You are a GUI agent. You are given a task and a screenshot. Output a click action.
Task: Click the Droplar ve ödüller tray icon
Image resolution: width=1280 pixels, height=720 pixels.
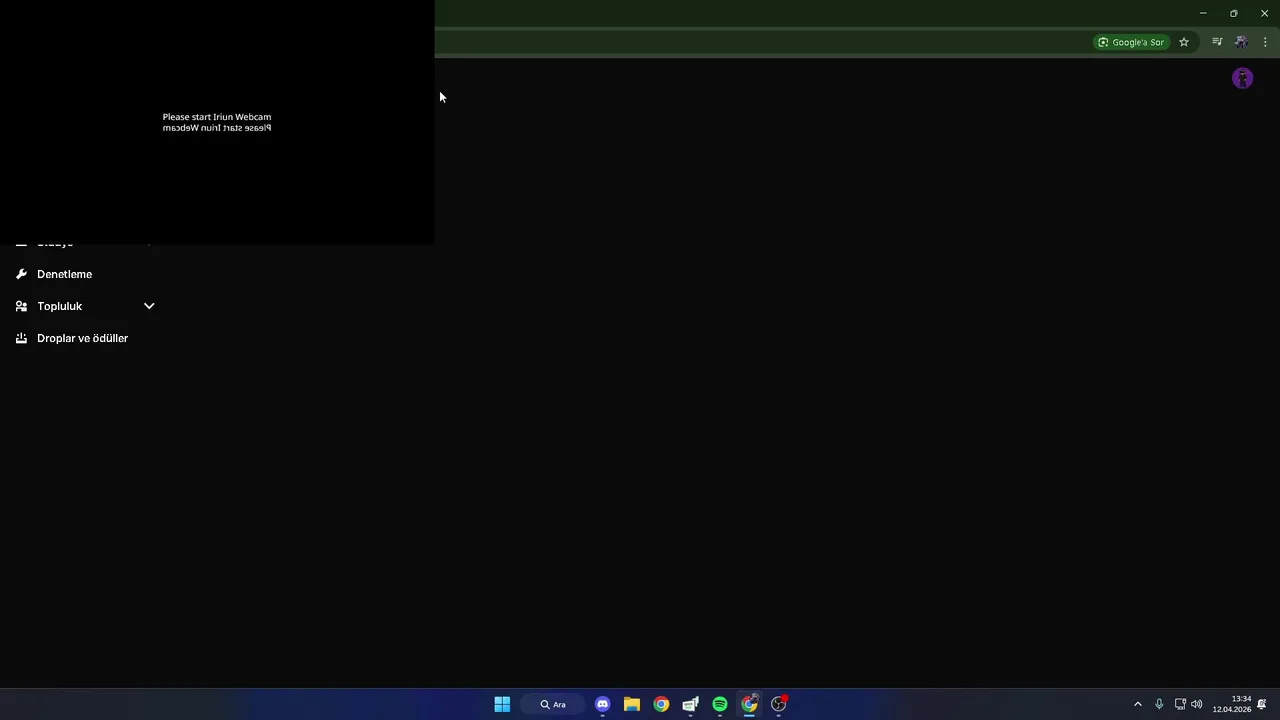(21, 338)
